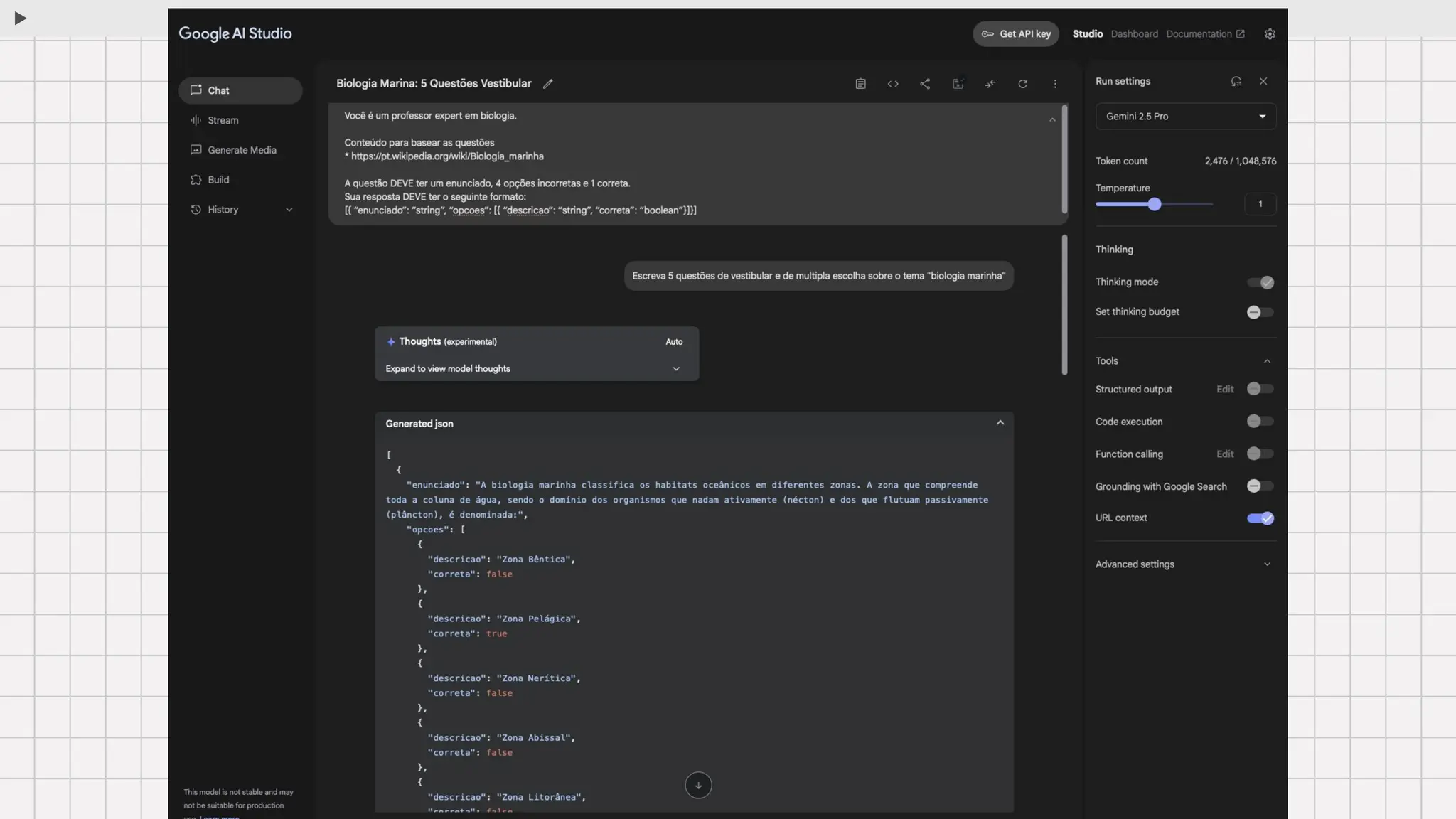
Task: Open settings gear icon in header
Action: click(x=1270, y=34)
